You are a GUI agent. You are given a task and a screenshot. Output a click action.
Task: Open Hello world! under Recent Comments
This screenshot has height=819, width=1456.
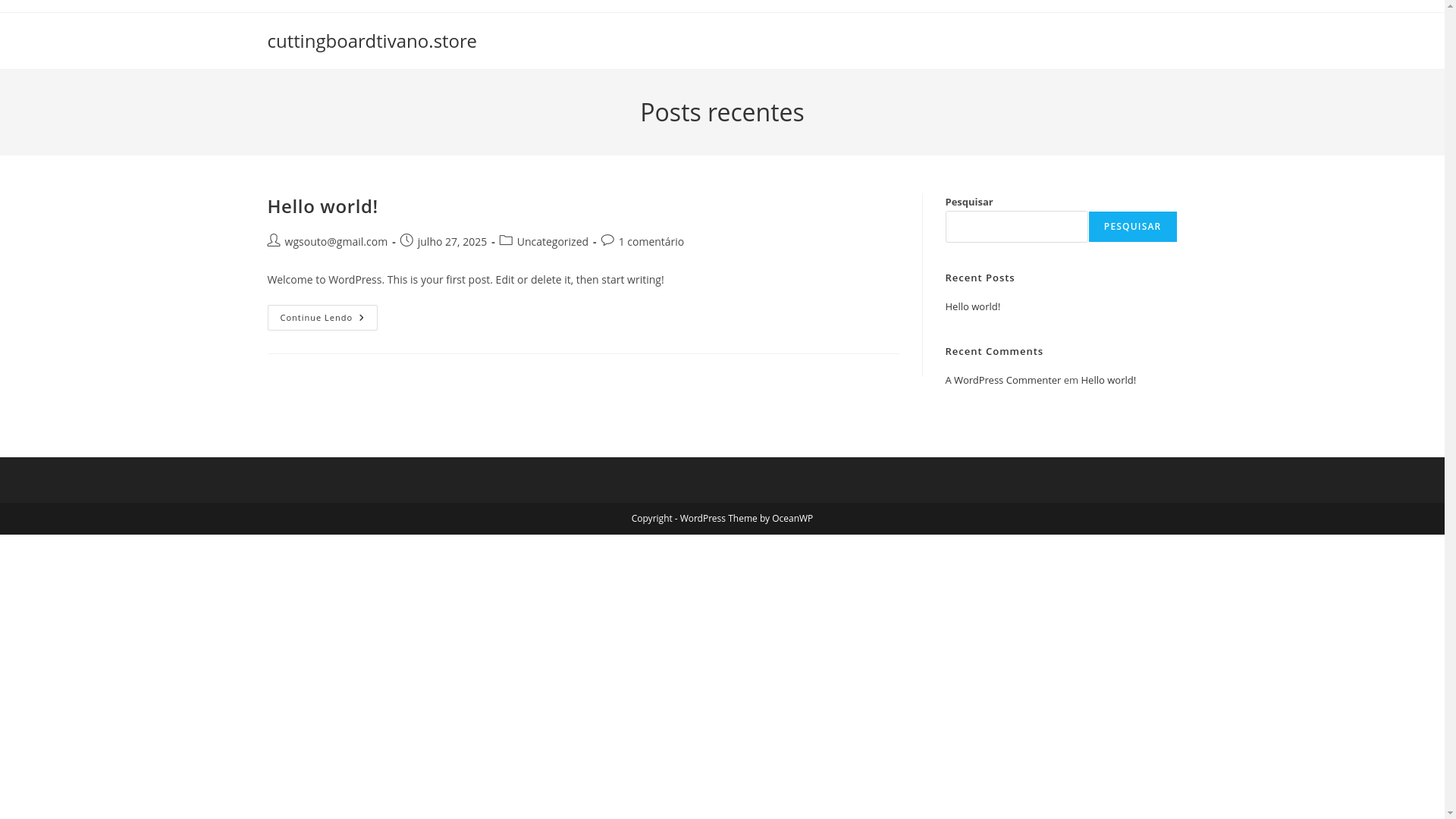(1108, 380)
